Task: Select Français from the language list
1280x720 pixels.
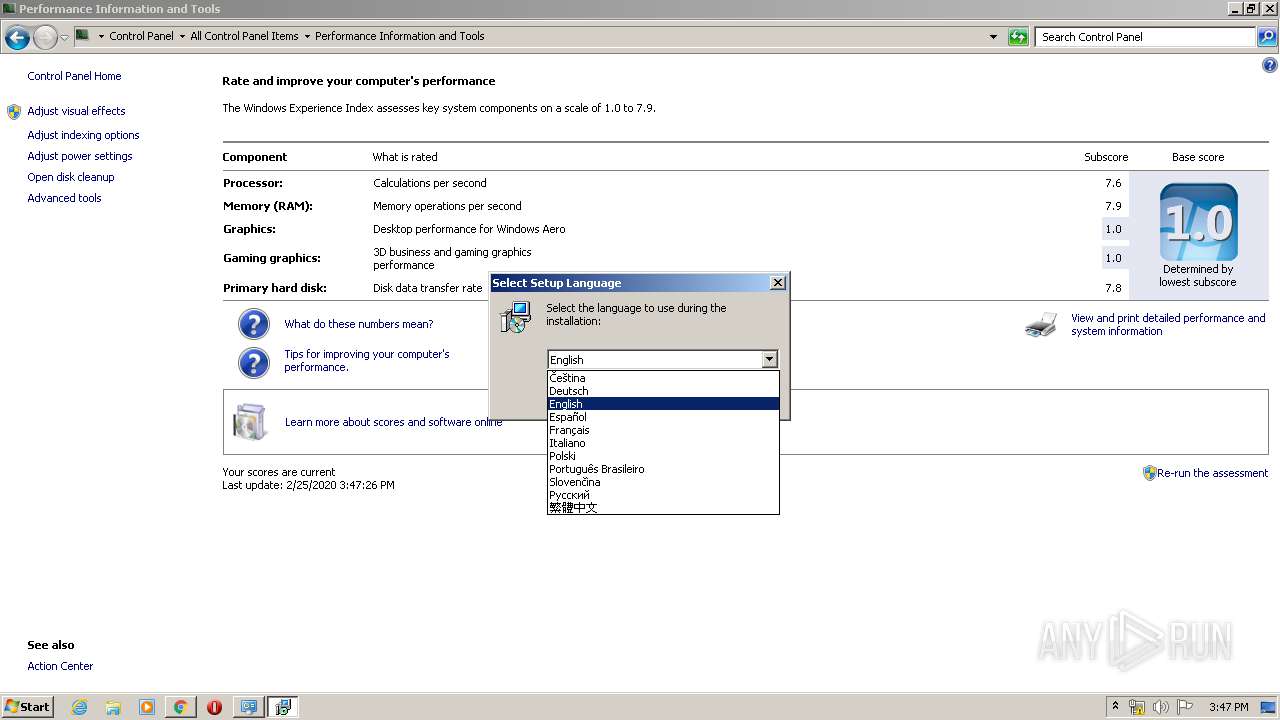Action: tap(663, 430)
